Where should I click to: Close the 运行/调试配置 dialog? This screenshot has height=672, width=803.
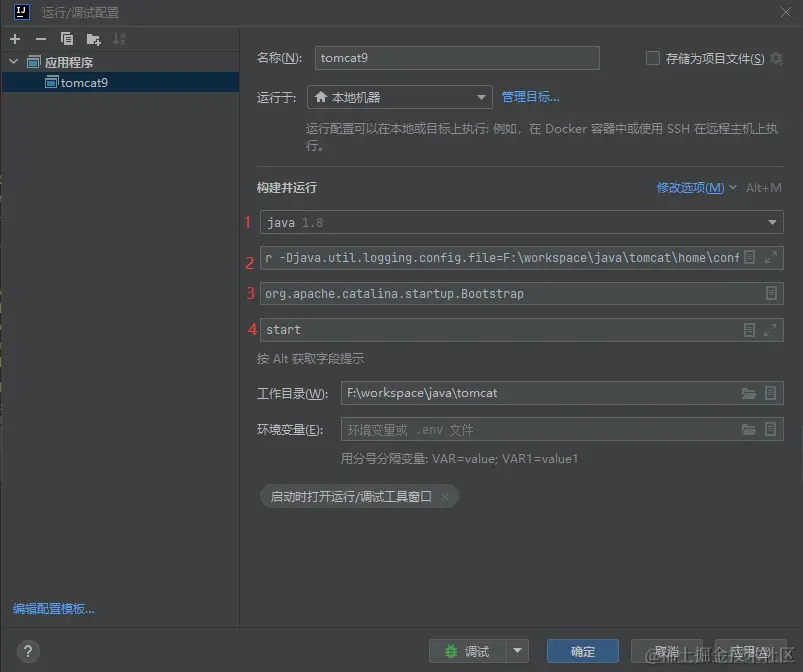(x=786, y=12)
